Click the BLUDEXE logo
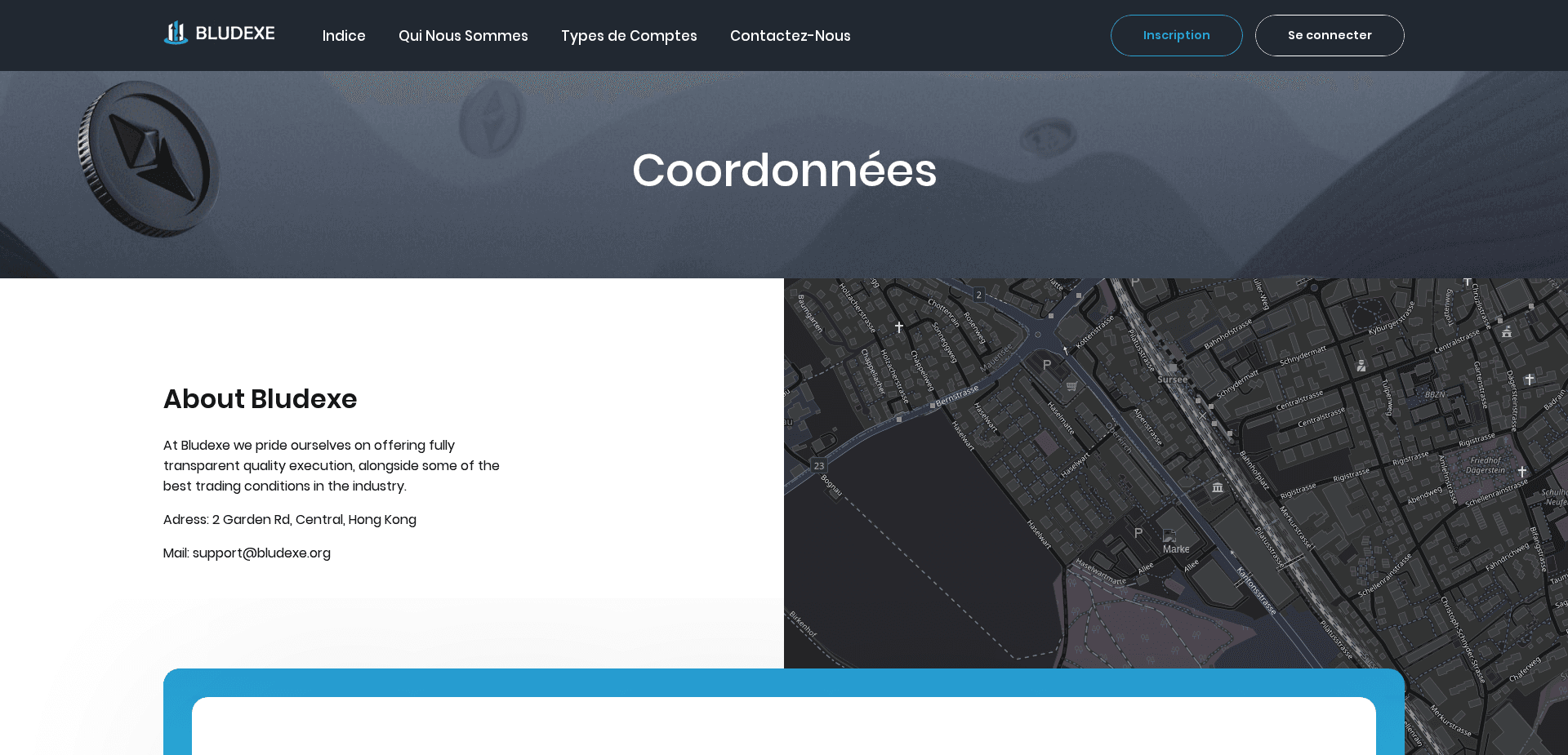 pos(219,33)
